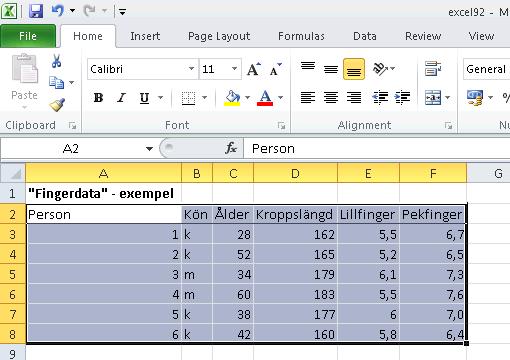
Task: Click the Paste clipboard icon
Action: [24, 68]
